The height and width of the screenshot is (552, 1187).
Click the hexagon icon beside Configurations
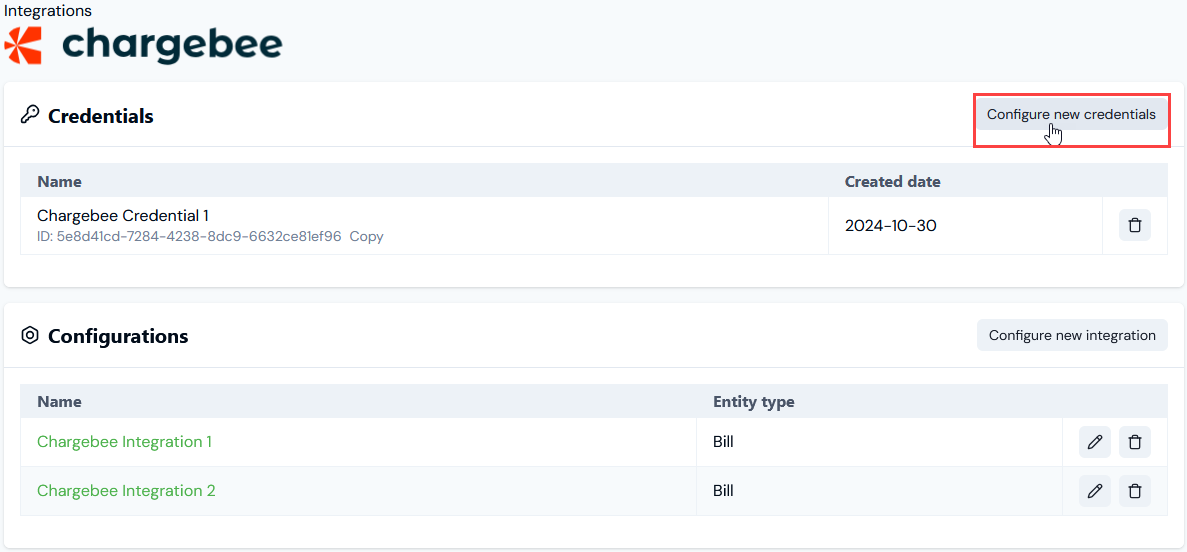[30, 335]
